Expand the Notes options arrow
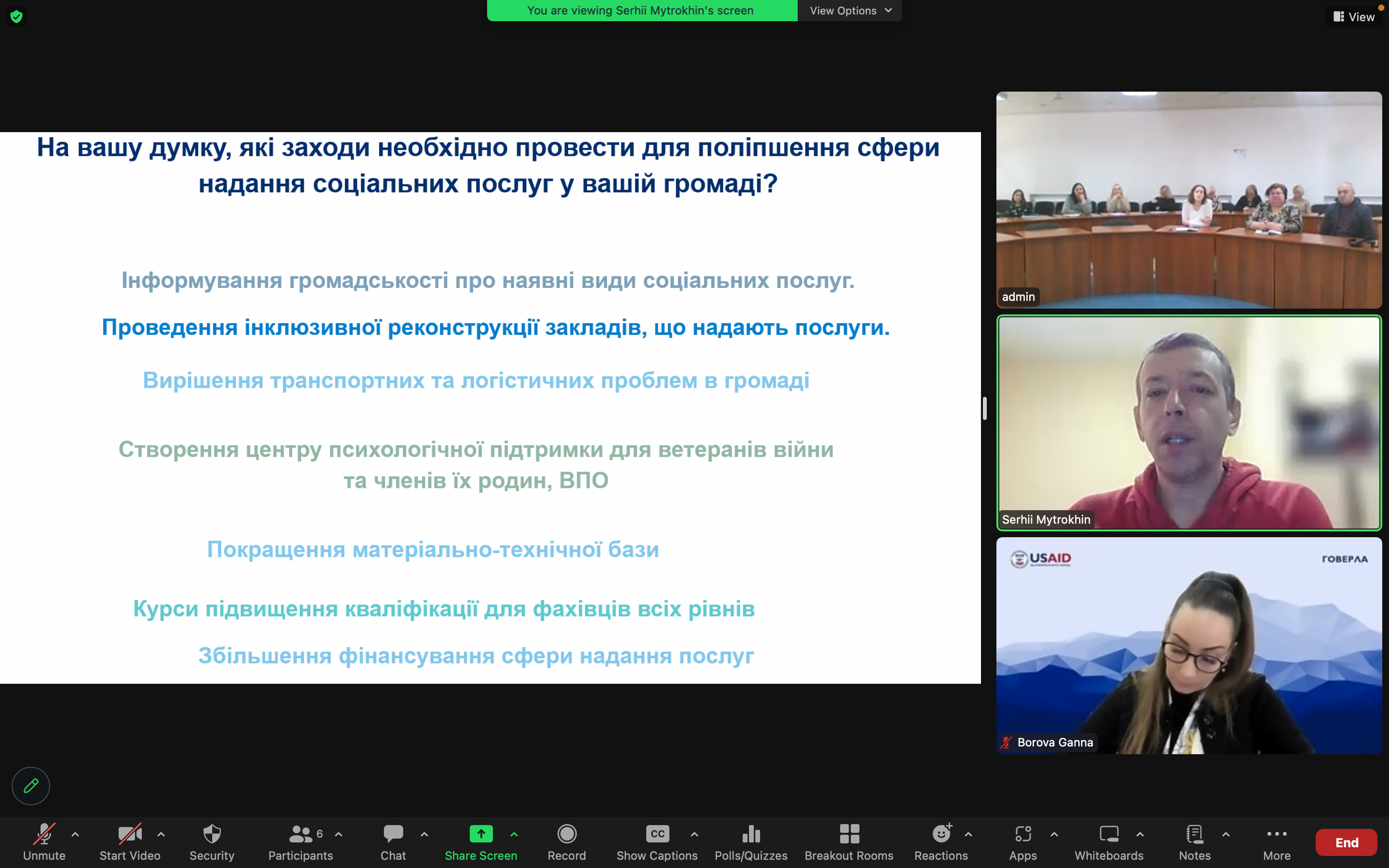1389x868 pixels. pos(1226,834)
